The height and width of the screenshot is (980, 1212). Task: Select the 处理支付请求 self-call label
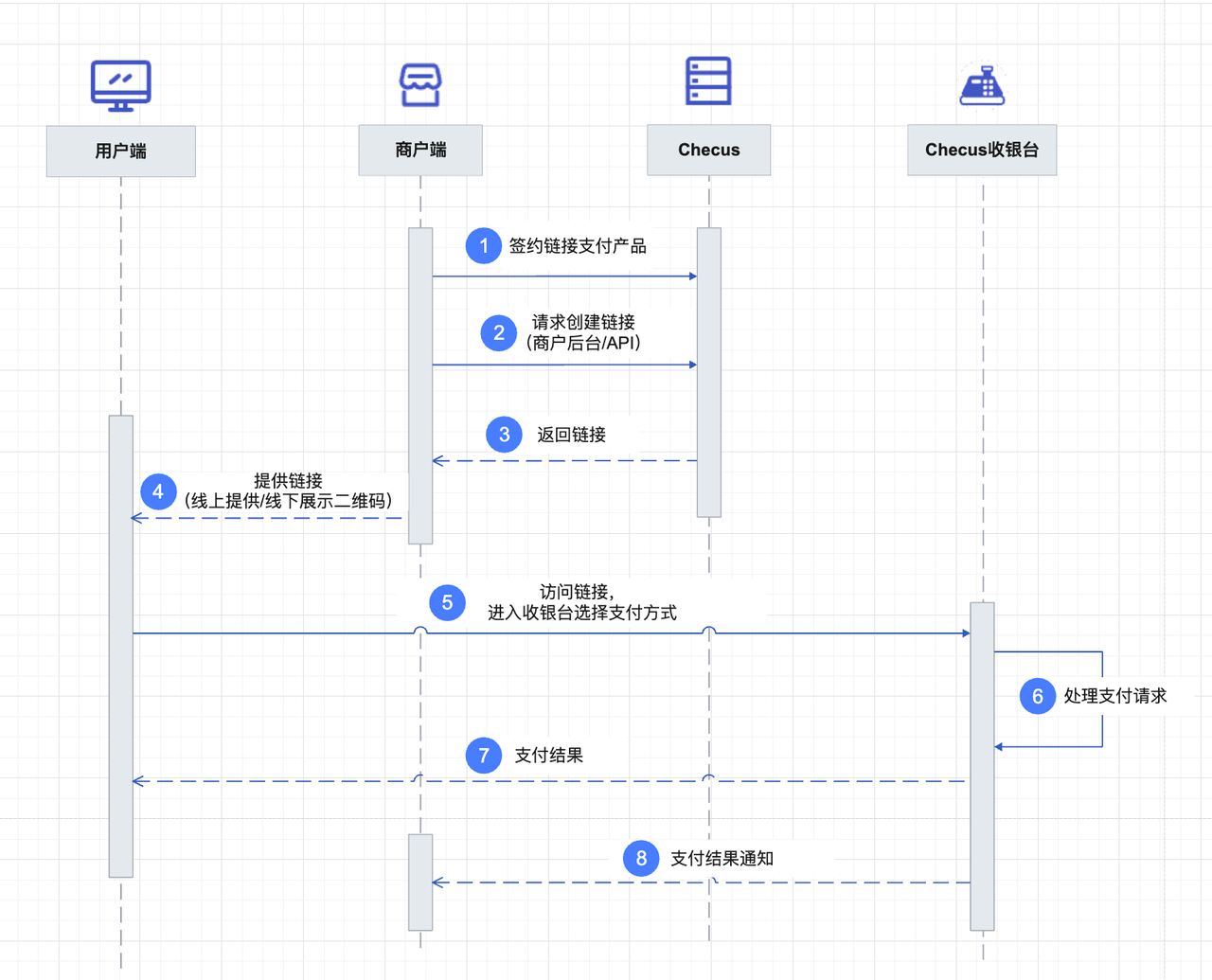(x=1114, y=696)
